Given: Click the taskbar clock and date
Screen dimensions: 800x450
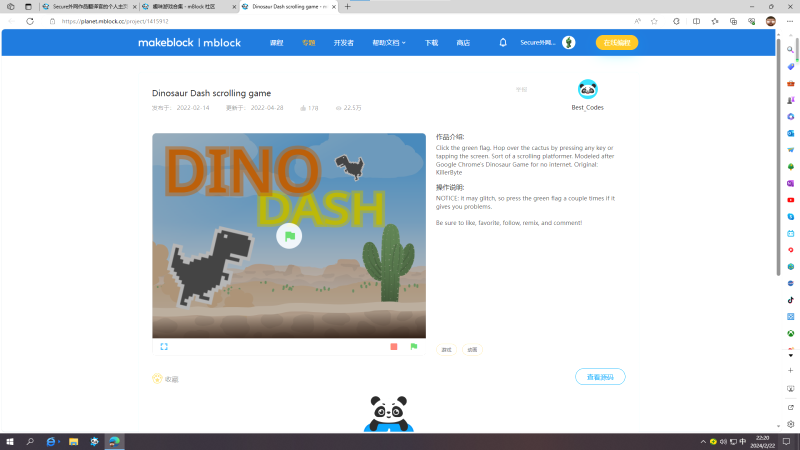Looking at the screenshot, I should tap(762, 442).
